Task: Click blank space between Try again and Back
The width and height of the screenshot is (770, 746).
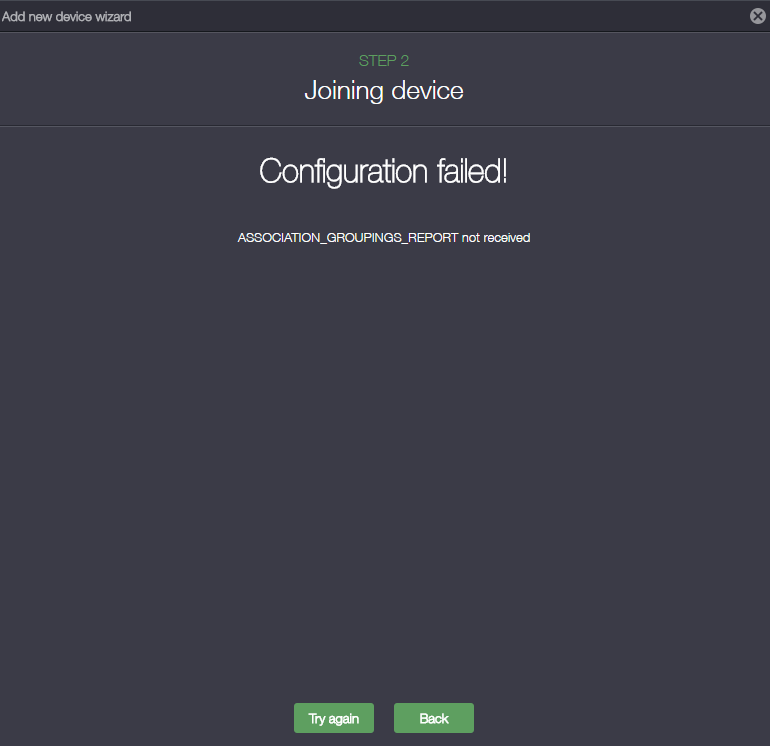Action: (x=384, y=718)
